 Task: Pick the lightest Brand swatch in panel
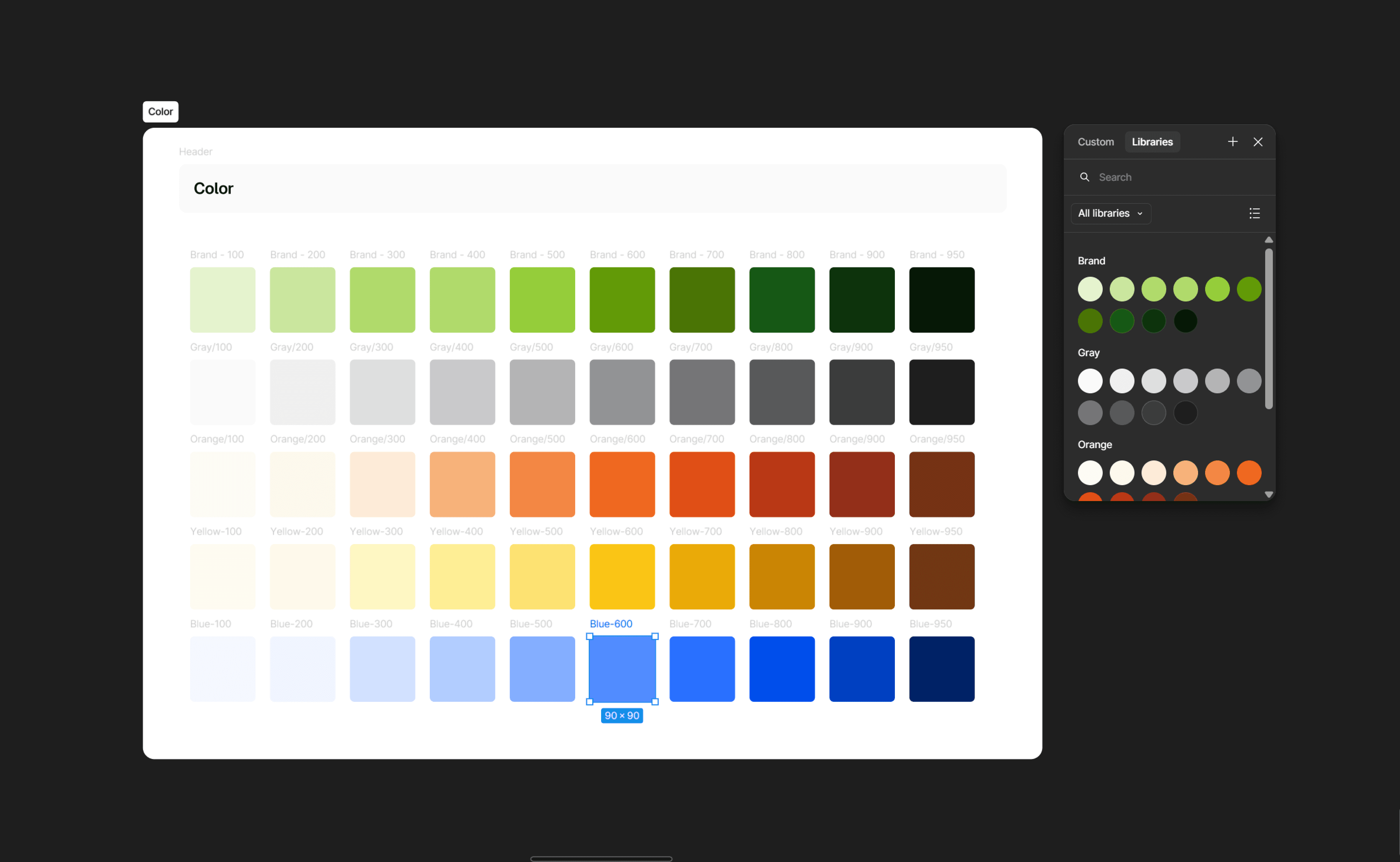pos(1090,289)
